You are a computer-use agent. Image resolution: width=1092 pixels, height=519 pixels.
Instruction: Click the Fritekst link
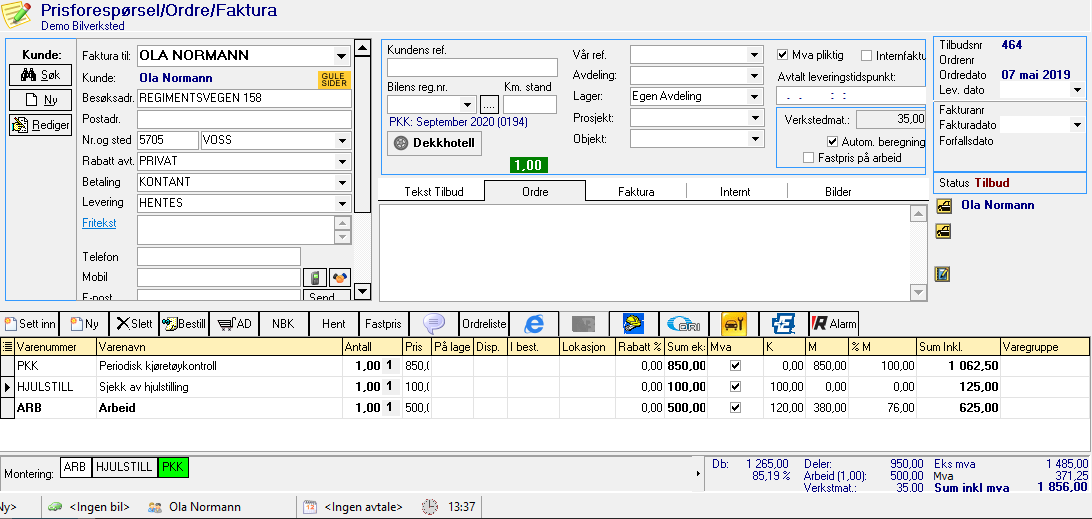tap(99, 224)
